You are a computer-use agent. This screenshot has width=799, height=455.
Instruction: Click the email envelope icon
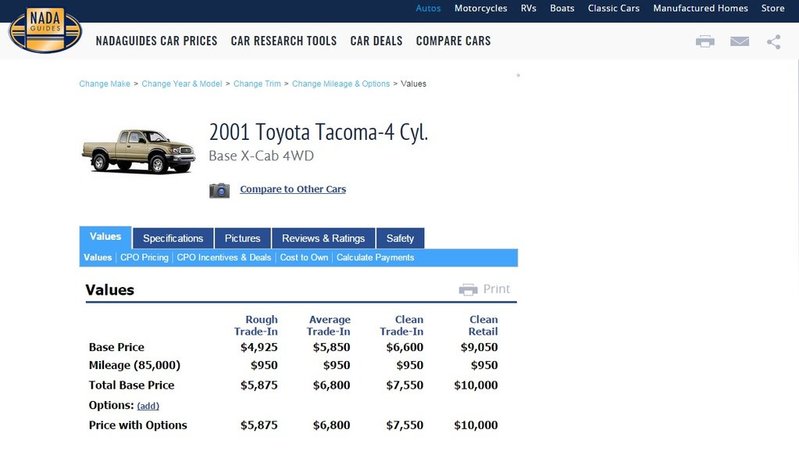click(x=739, y=41)
